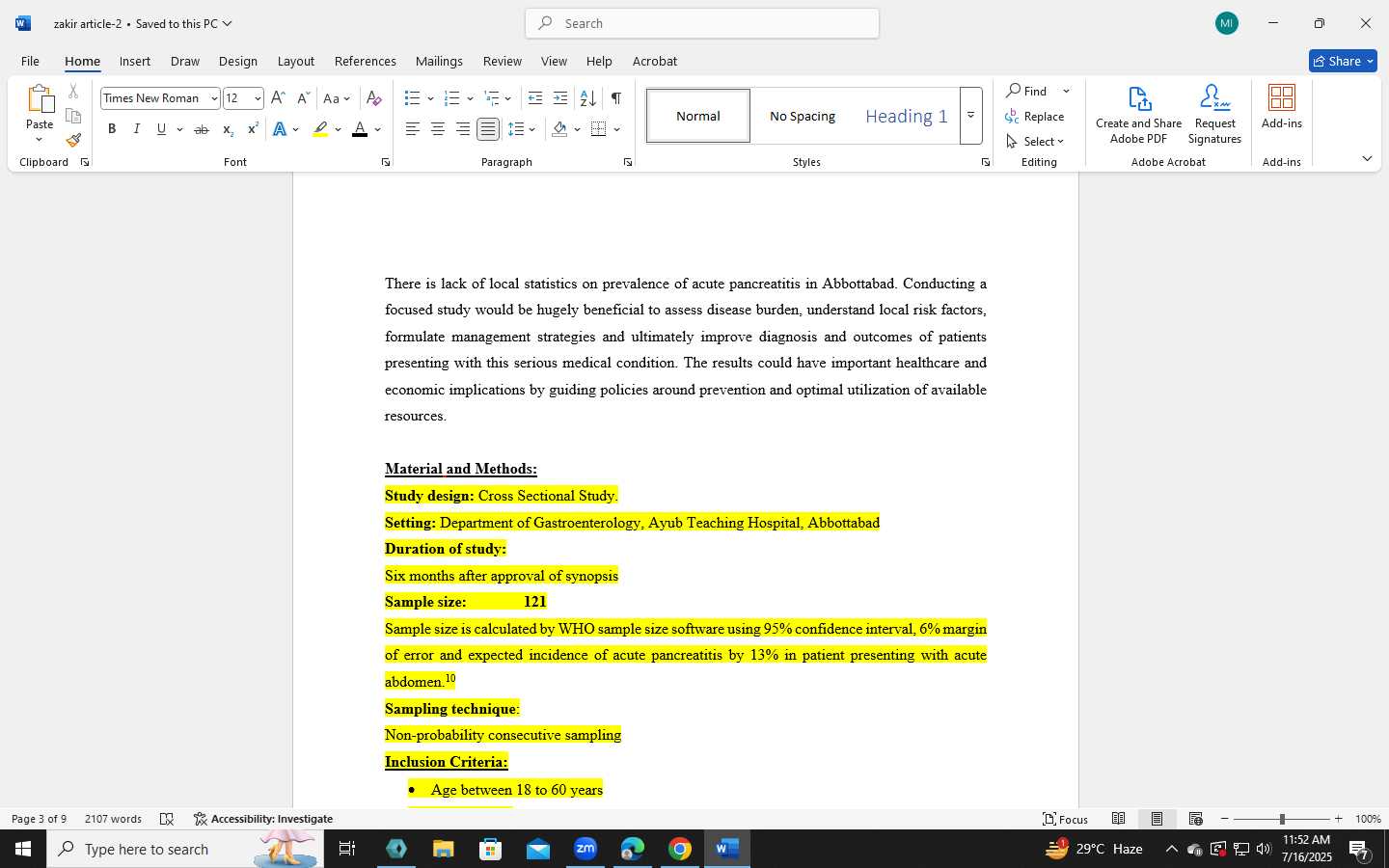Open File Explorer from the taskbar

[x=443, y=849]
